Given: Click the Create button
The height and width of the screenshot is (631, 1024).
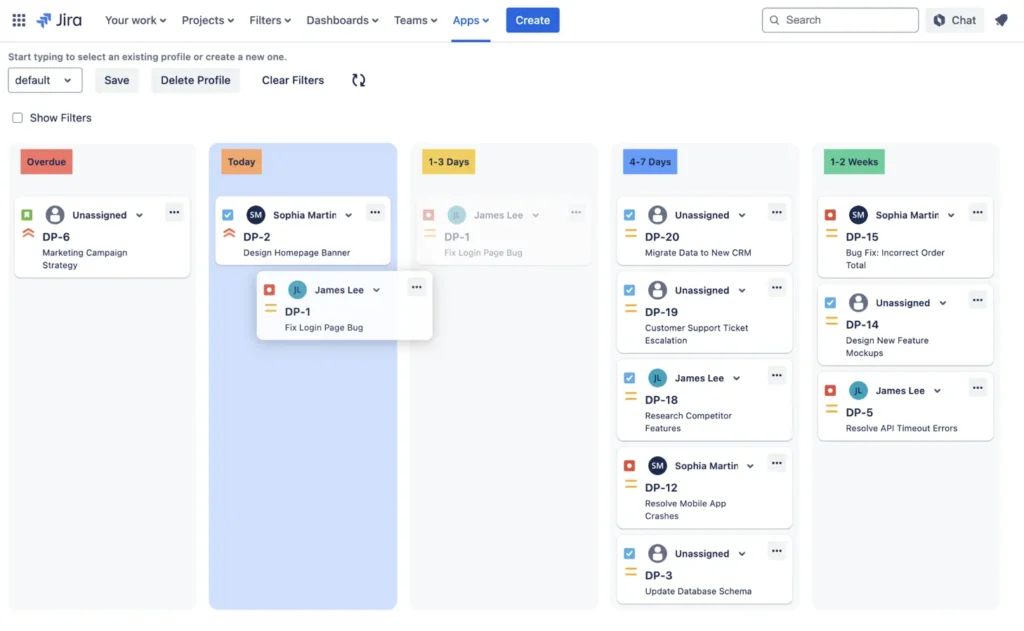Looking at the screenshot, I should pyautogui.click(x=532, y=20).
